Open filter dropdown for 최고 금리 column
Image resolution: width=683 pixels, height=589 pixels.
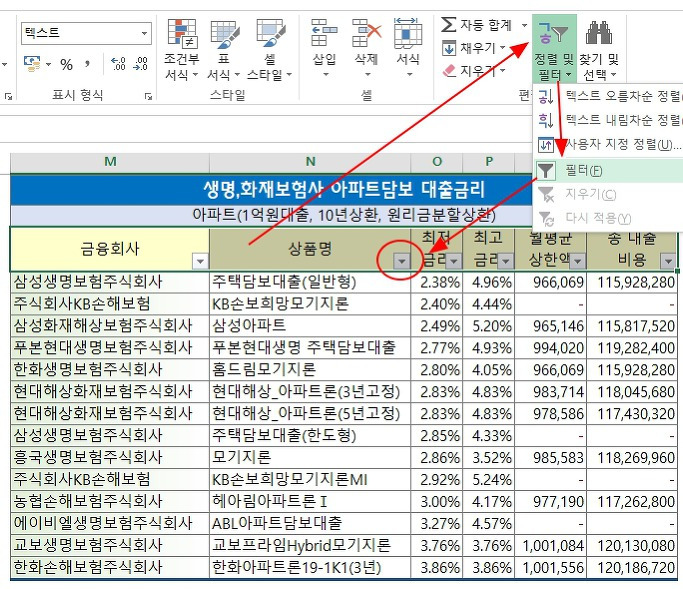505,261
